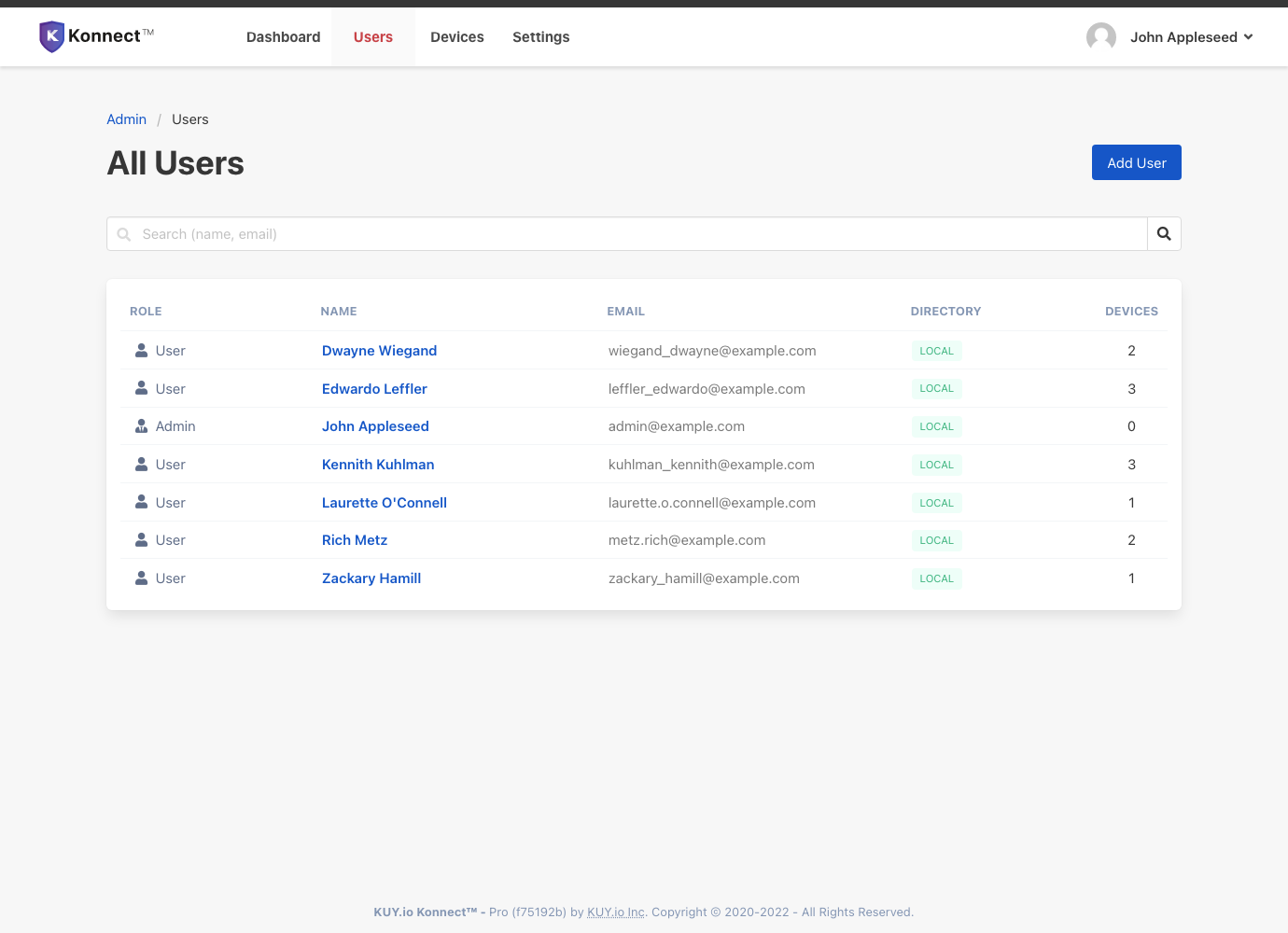Click user icon in Kennith Kuhlman row
Viewport: 1288px width, 933px height.
pyautogui.click(x=142, y=465)
